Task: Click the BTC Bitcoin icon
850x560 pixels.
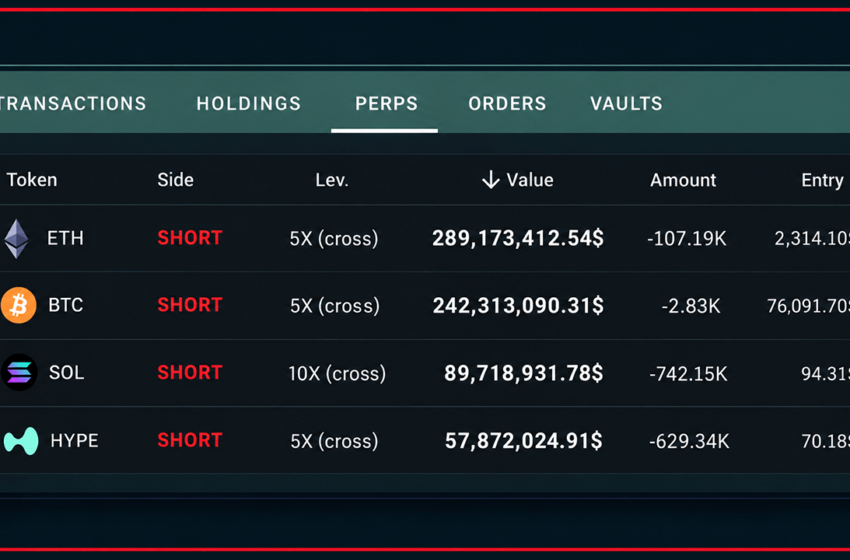Action: [18, 305]
